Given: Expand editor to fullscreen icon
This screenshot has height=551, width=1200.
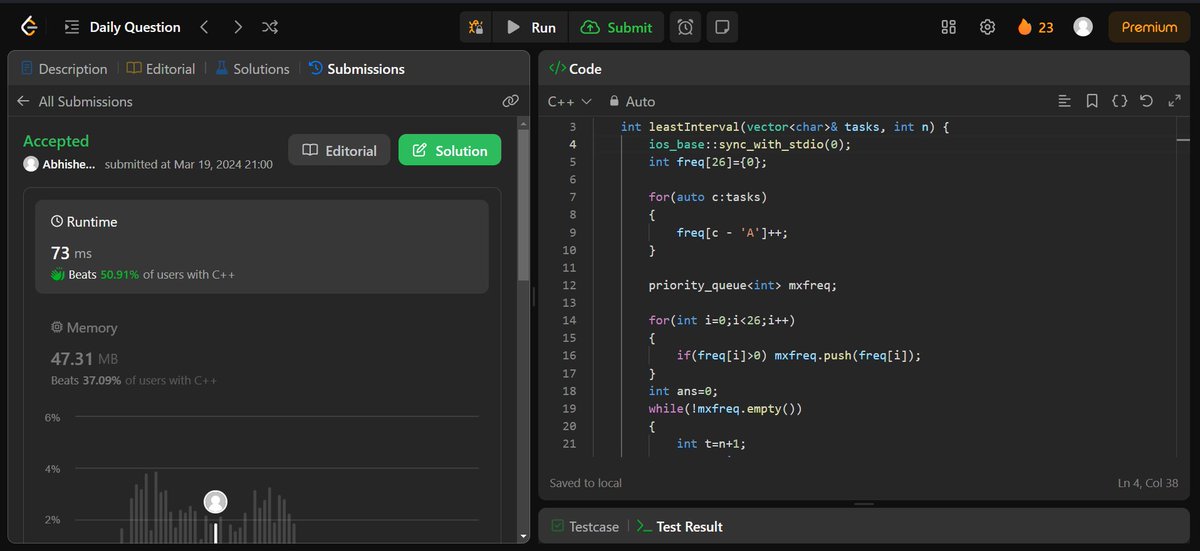Looking at the screenshot, I should coord(1173,101).
